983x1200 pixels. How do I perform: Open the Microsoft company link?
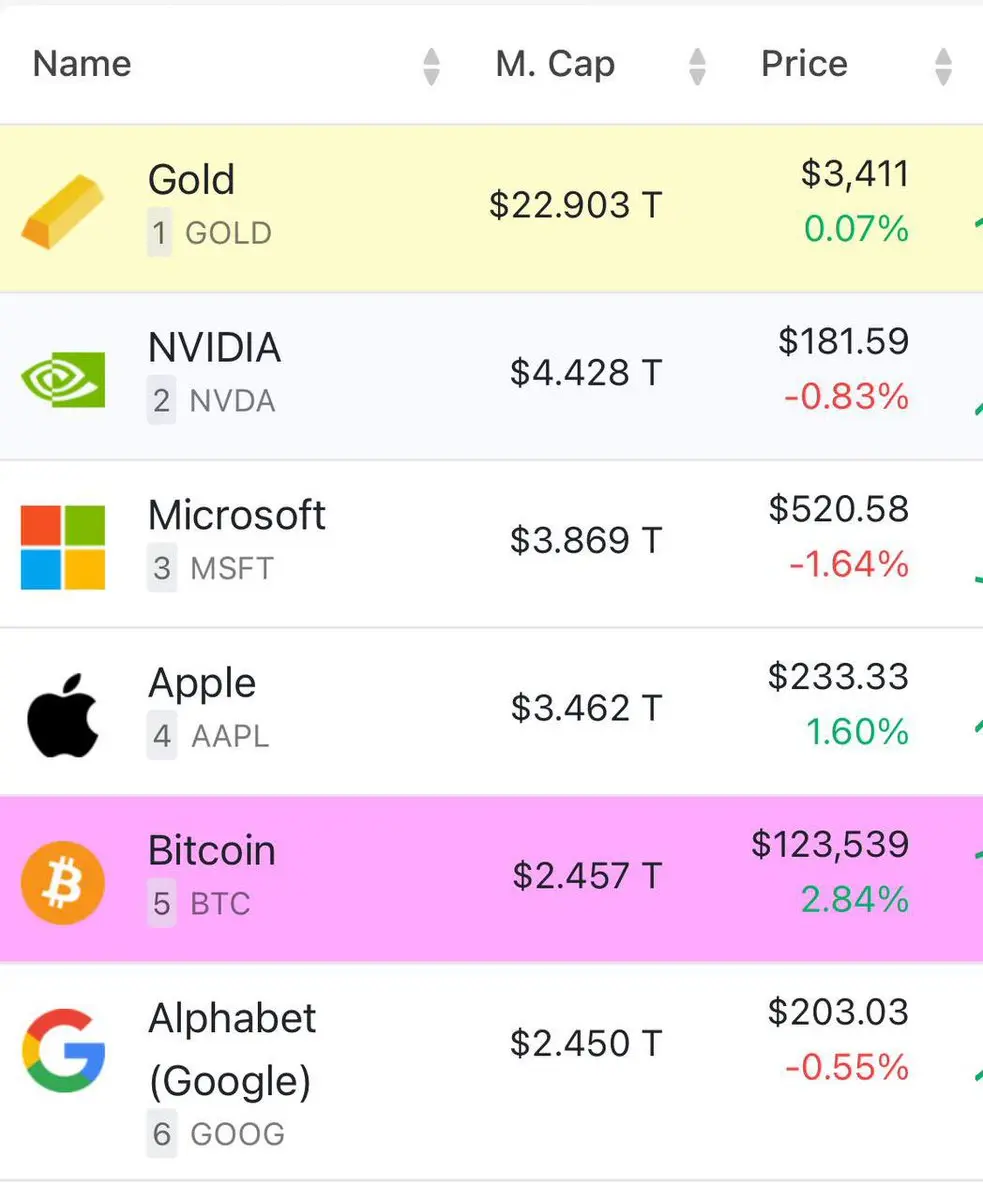pos(237,515)
